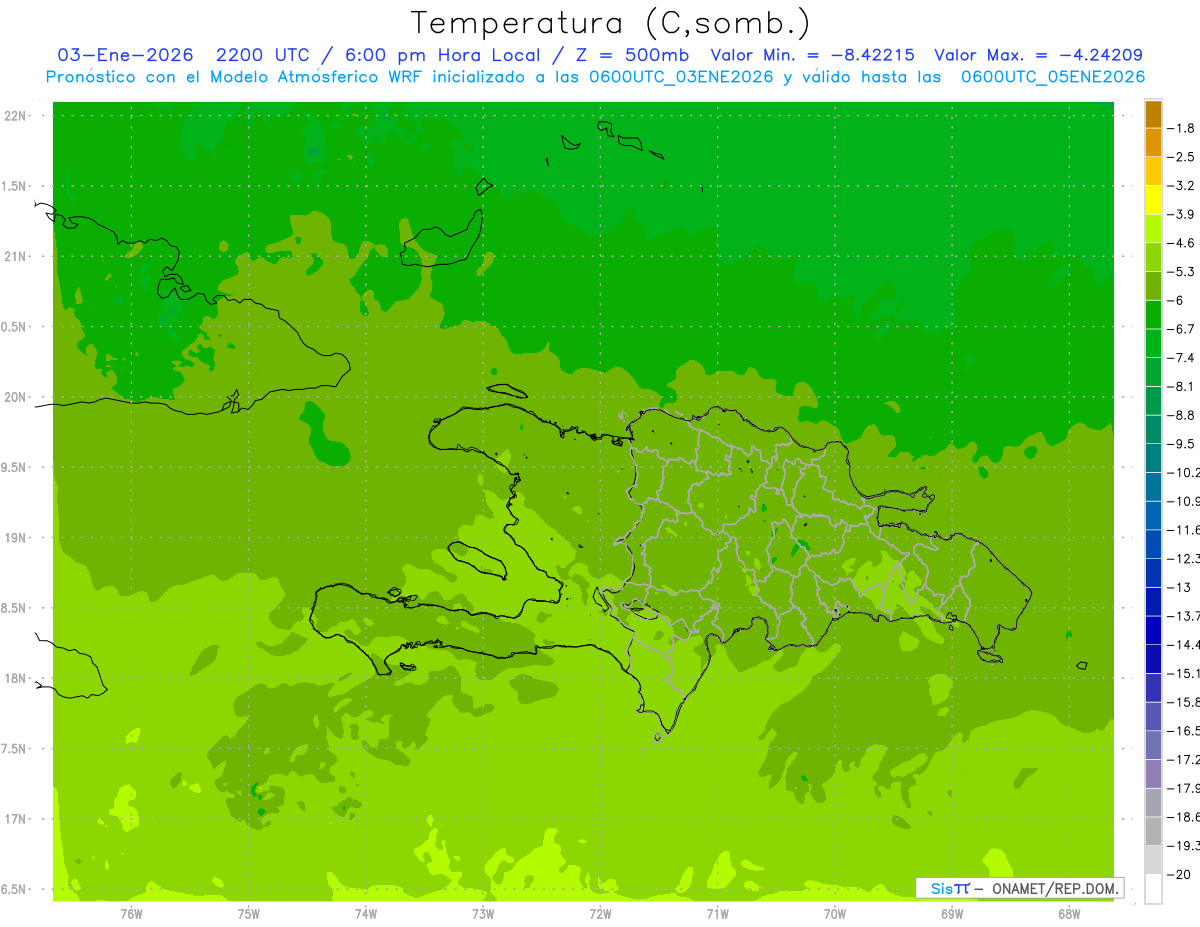Click the 76W longitude label

(x=131, y=914)
